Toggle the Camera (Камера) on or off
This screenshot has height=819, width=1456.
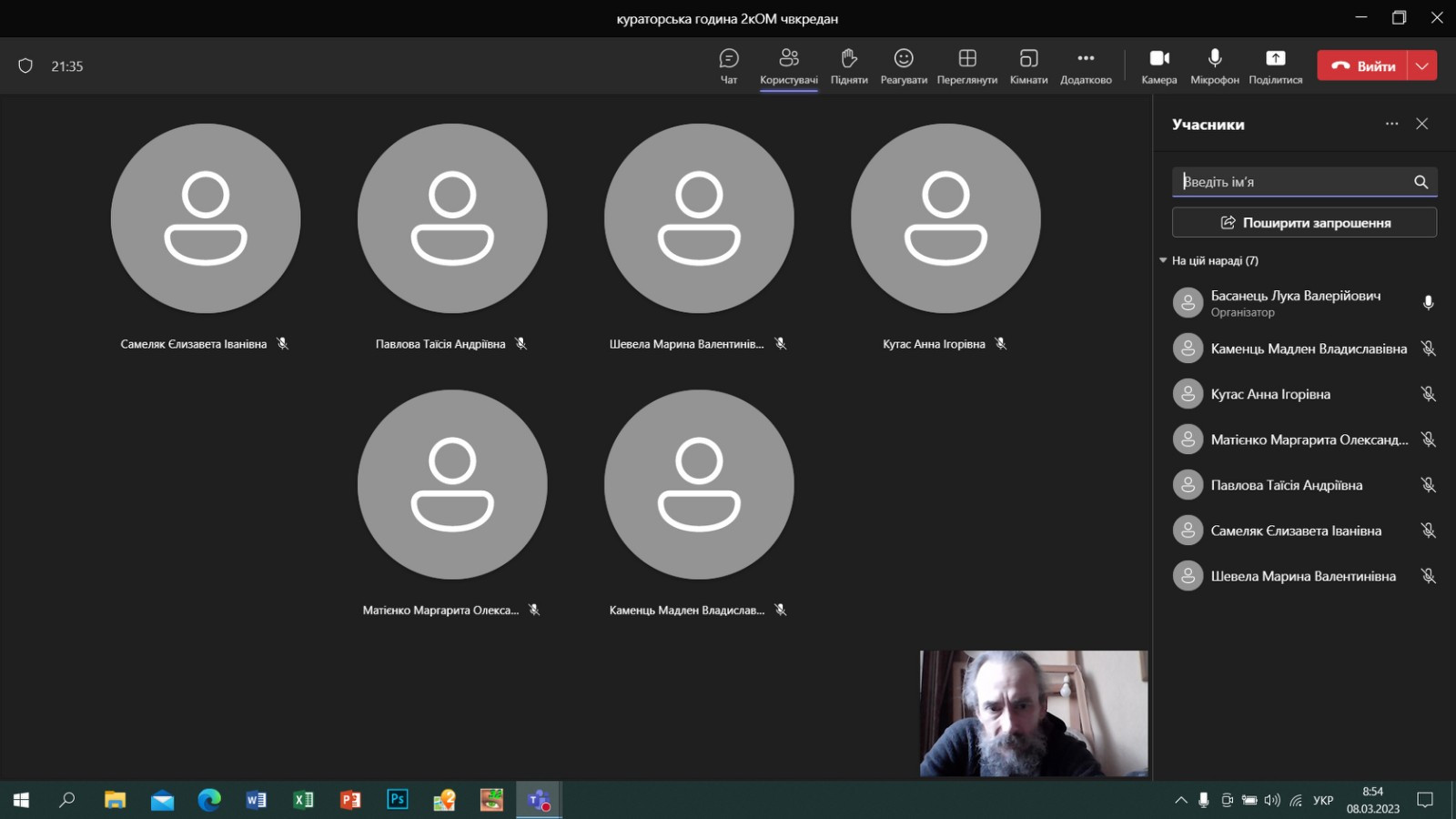coord(1159,59)
